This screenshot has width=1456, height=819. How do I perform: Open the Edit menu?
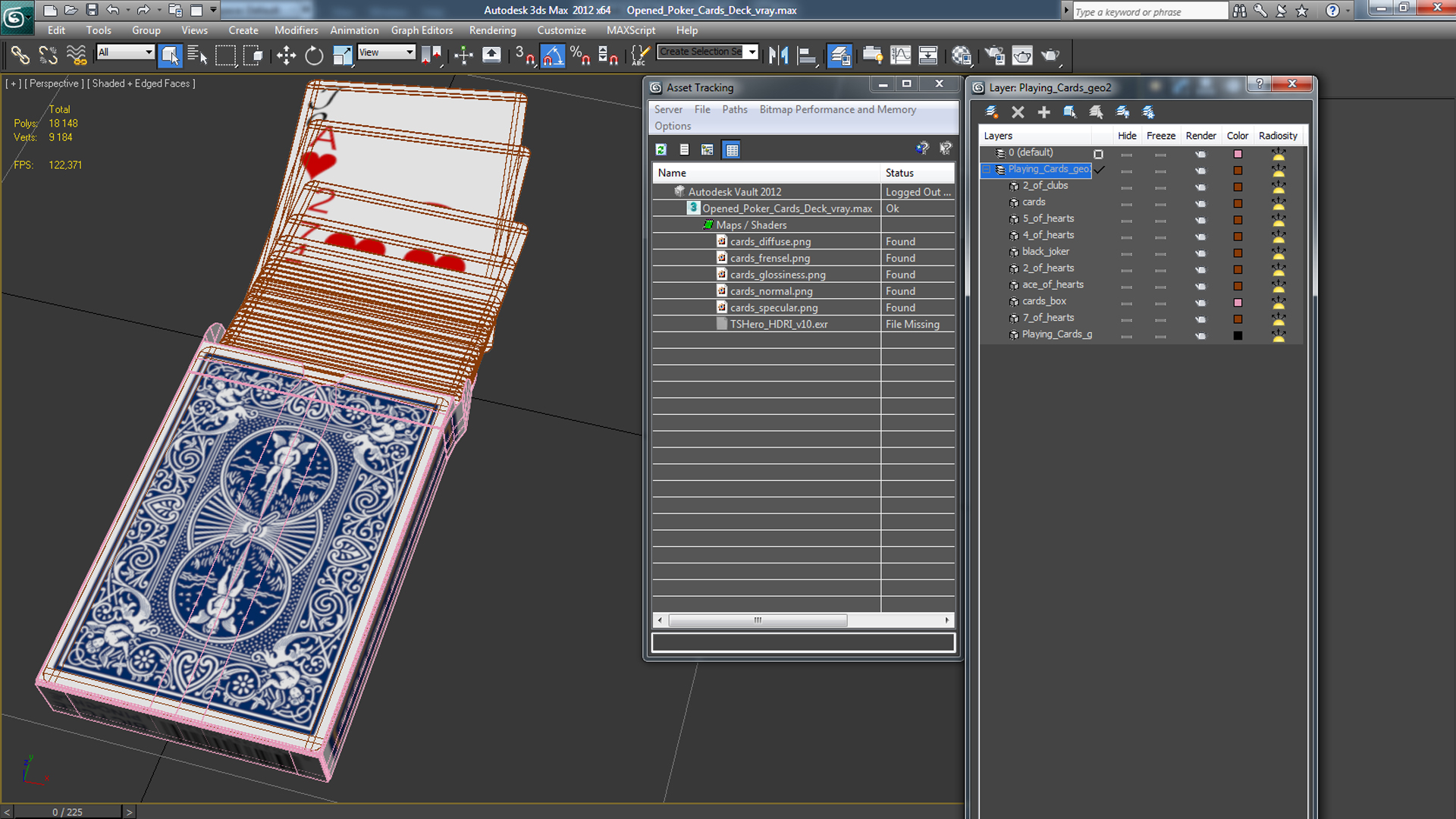[56, 30]
